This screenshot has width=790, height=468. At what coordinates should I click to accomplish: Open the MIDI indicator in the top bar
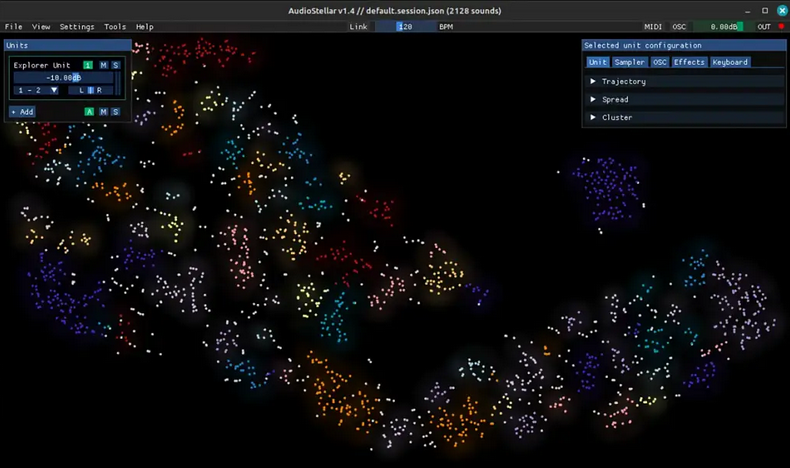click(x=653, y=27)
